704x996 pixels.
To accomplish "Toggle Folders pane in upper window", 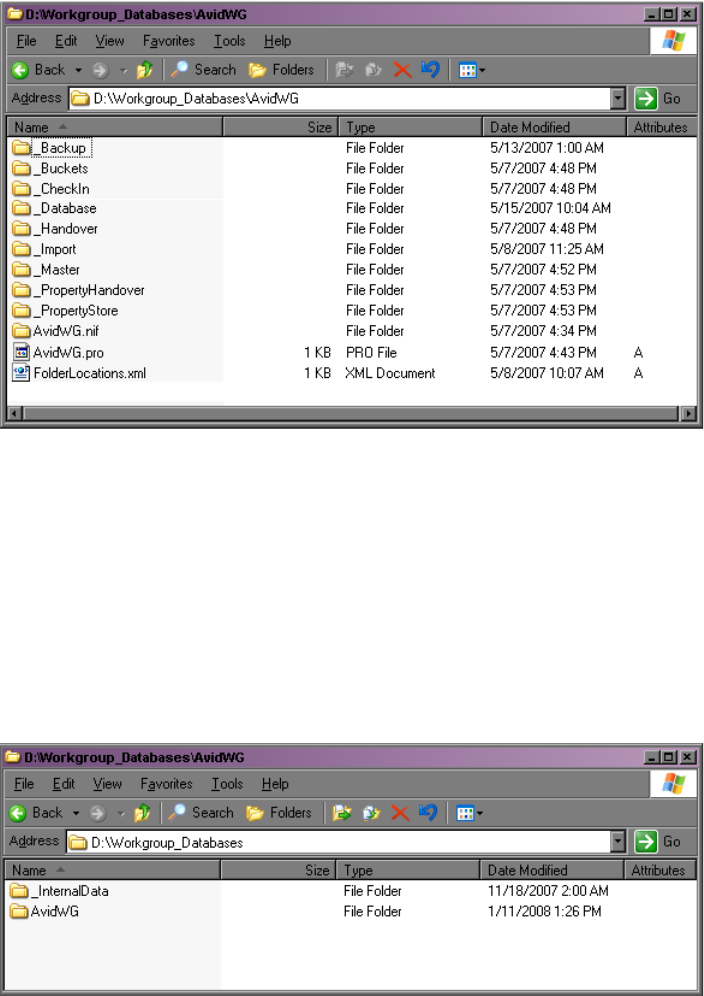I will click(281, 70).
